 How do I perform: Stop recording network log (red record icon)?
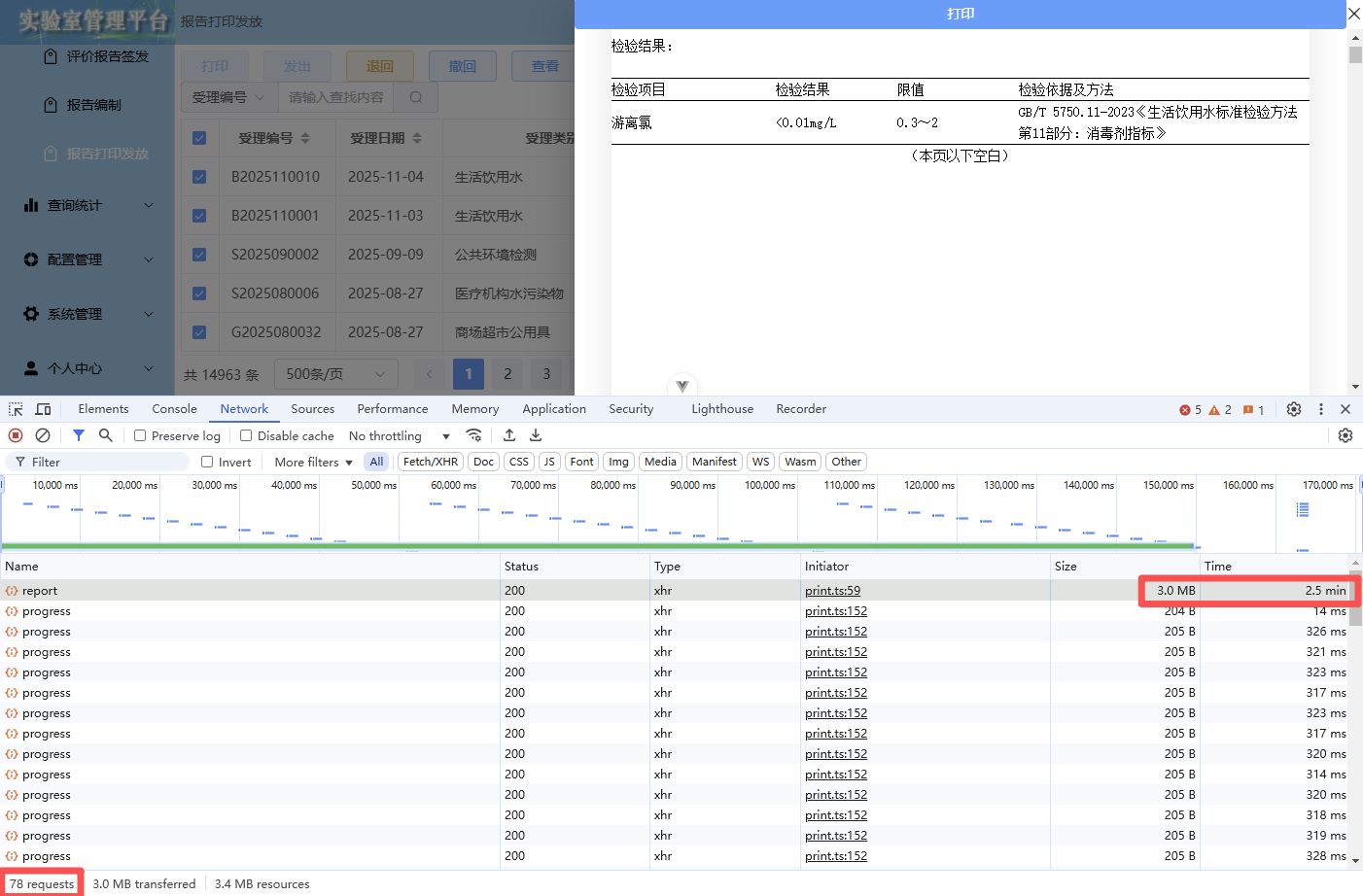(x=14, y=435)
